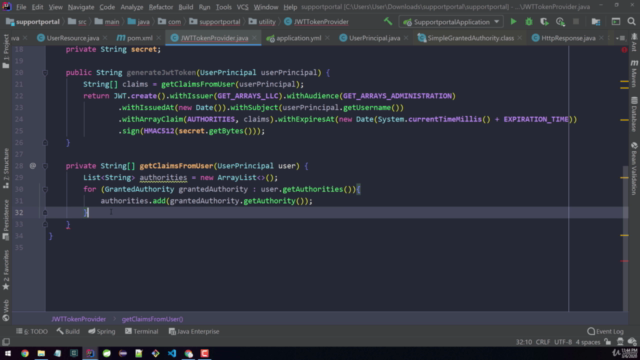Open the TODO tool window
640x360 pixels.
coord(32,331)
